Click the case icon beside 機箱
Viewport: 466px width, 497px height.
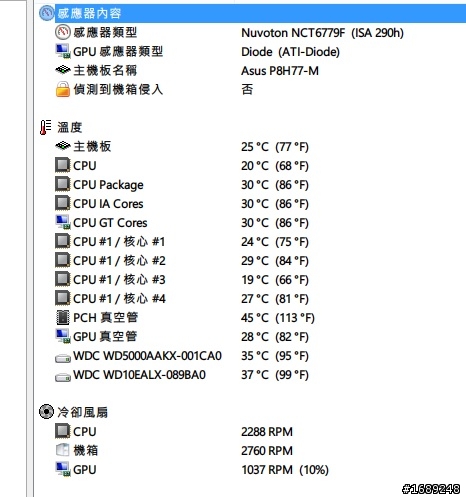click(x=63, y=450)
